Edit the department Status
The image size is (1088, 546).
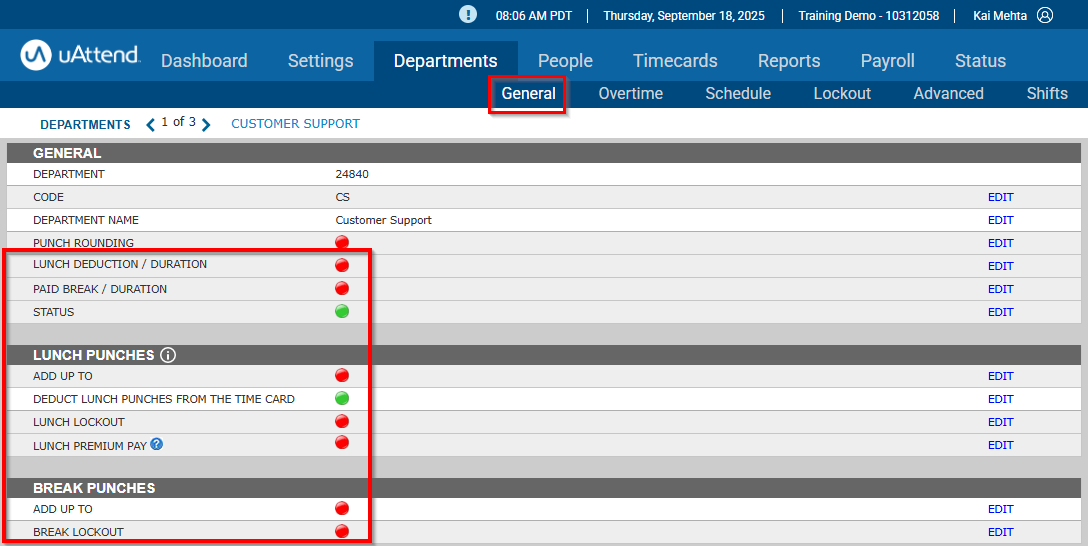point(1001,312)
